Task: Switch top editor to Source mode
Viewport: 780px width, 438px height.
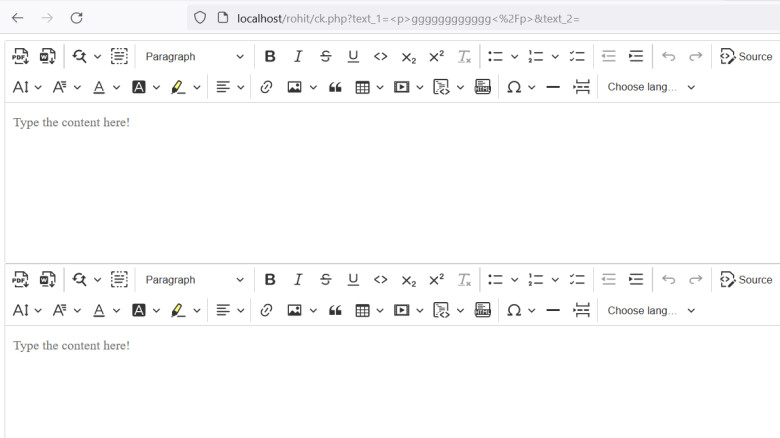Action: (746, 56)
